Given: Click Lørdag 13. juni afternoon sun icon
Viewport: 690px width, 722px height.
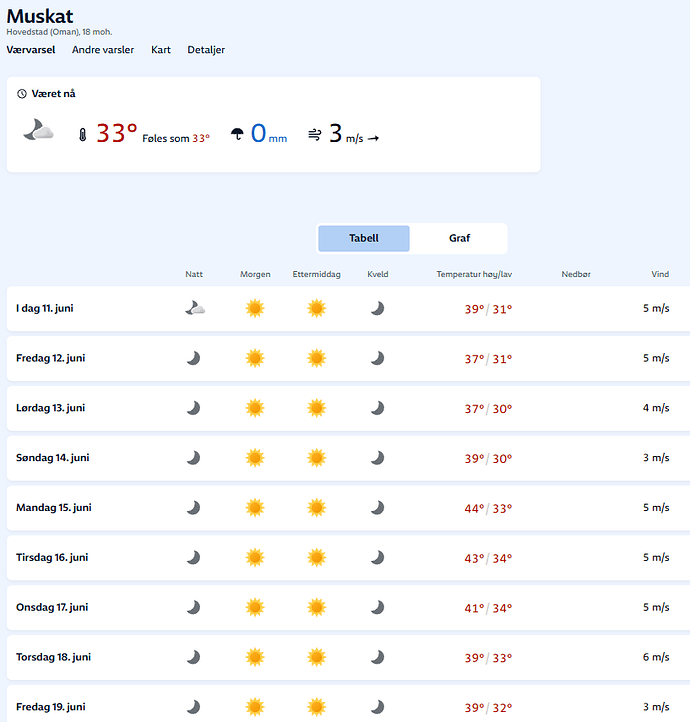Looking at the screenshot, I should point(317,408).
